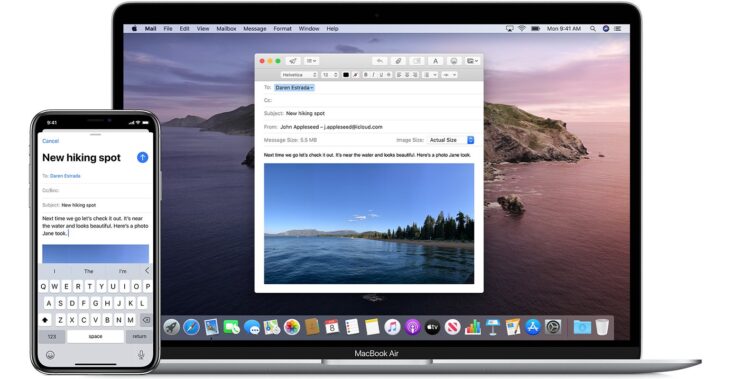Tap the delete key on the iPhone keyboard

click(146, 320)
